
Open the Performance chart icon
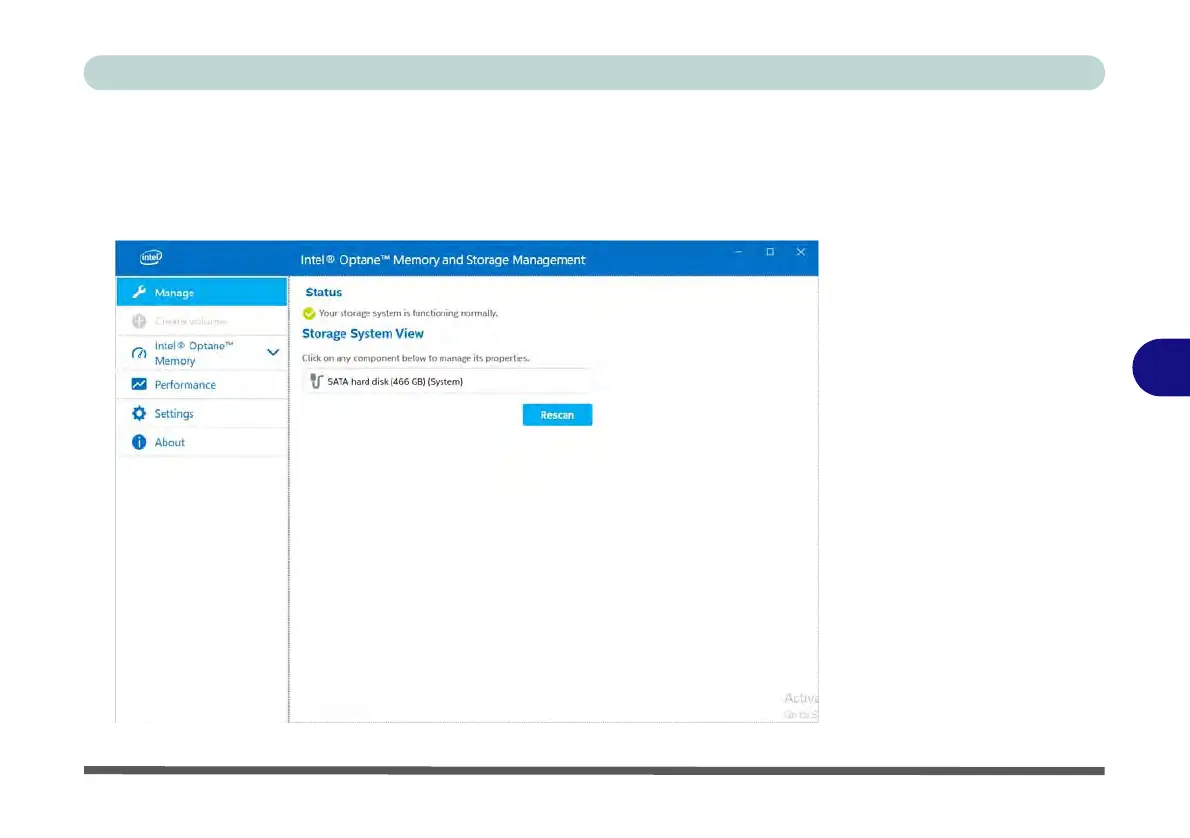pos(139,384)
